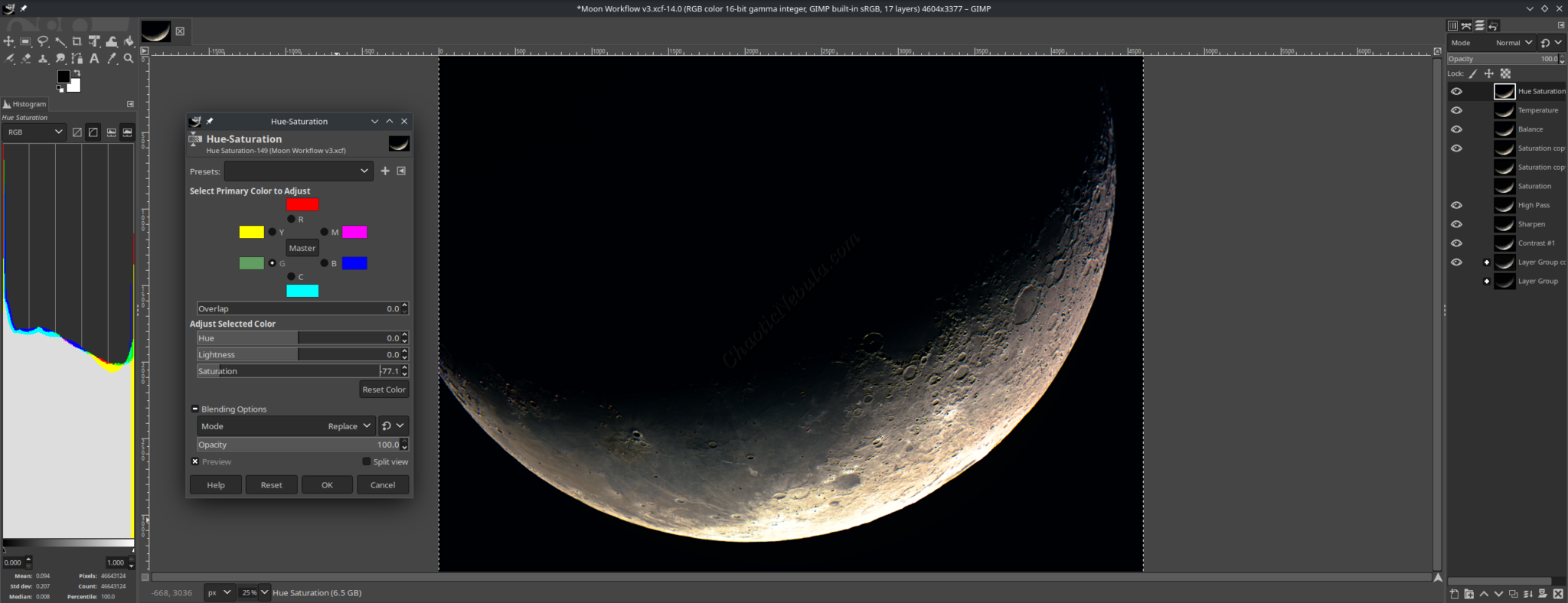Open the Presets dropdown

(299, 171)
